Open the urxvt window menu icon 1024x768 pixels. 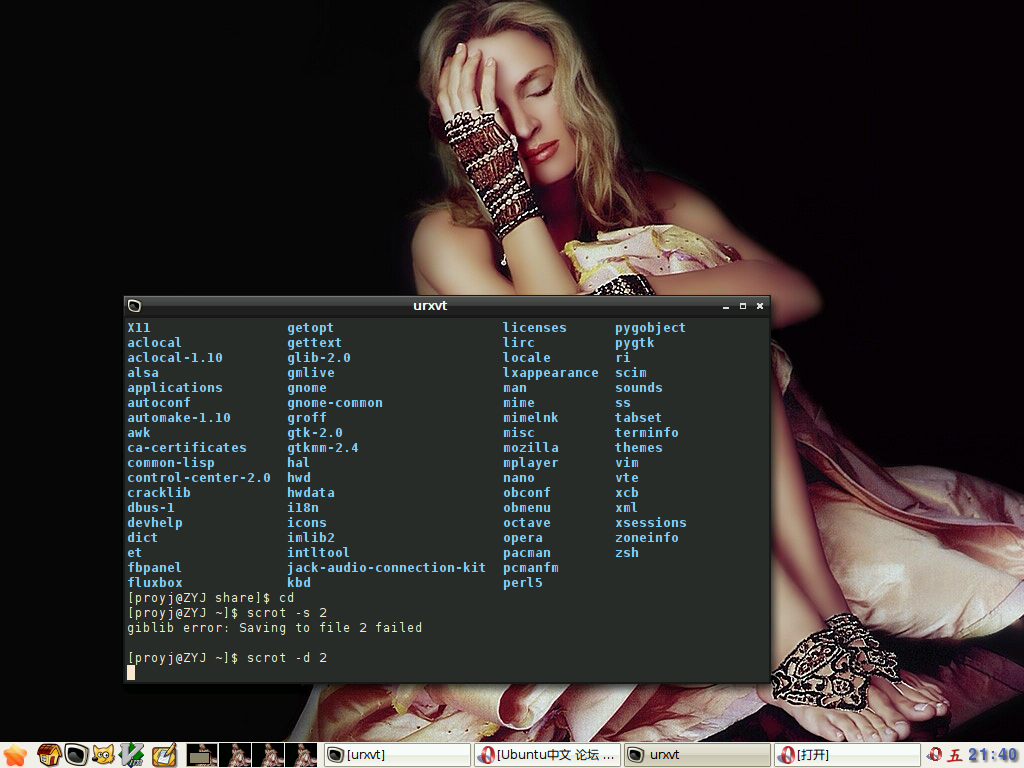pyautogui.click(x=135, y=306)
